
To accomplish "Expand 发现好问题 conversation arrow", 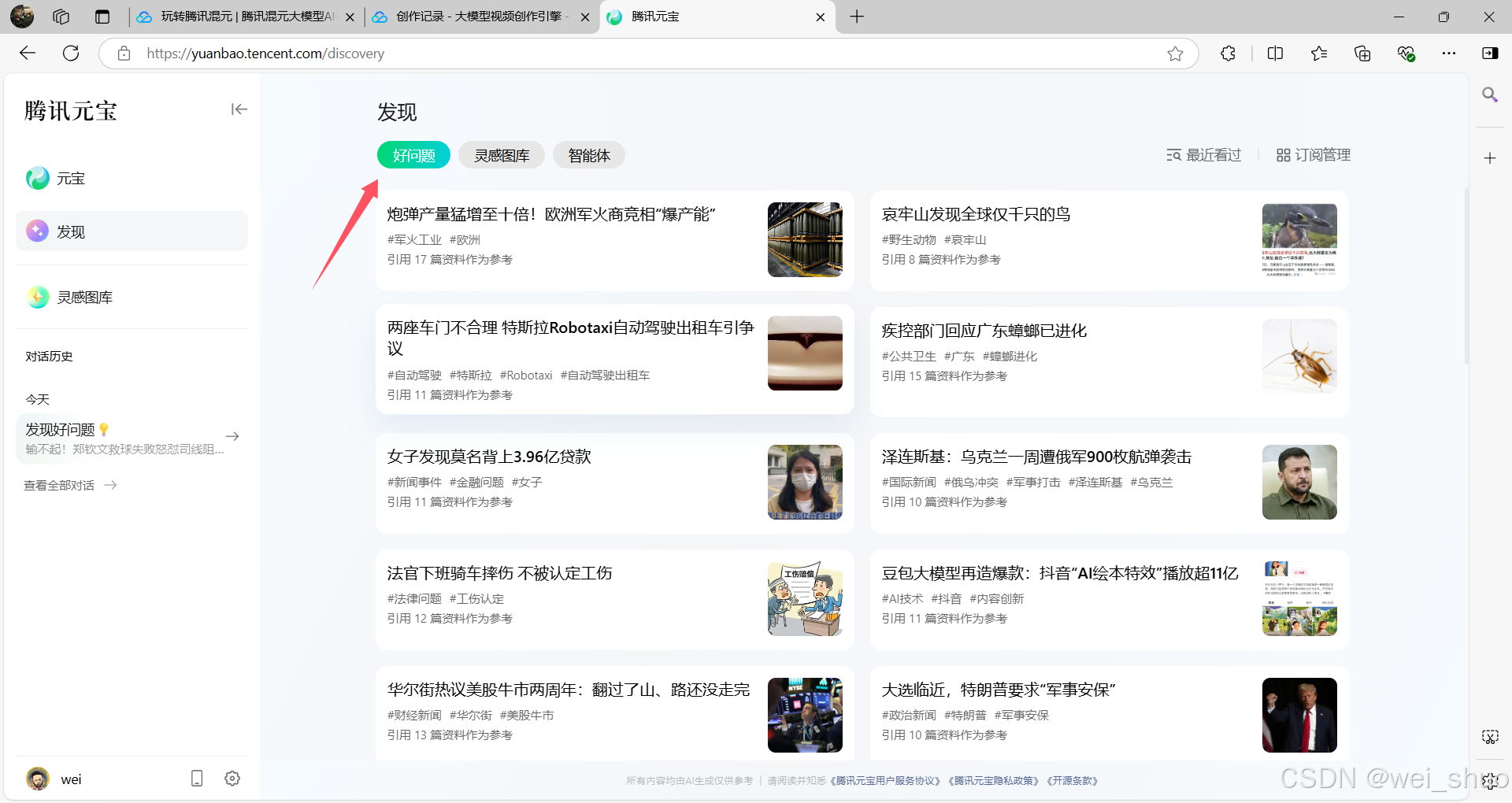I will (232, 436).
